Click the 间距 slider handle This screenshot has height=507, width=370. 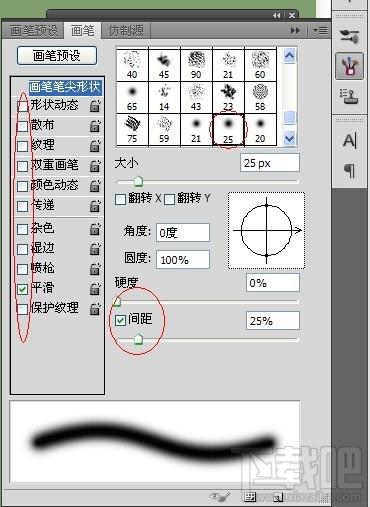(x=138, y=339)
